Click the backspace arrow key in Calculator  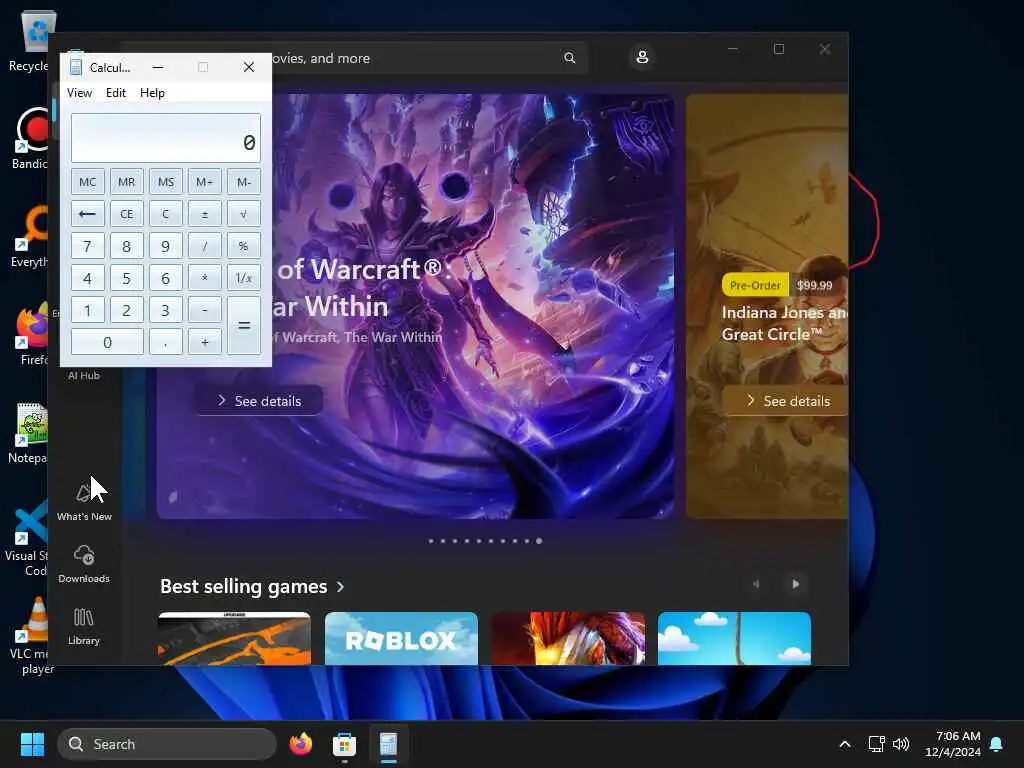pyautogui.click(x=88, y=214)
